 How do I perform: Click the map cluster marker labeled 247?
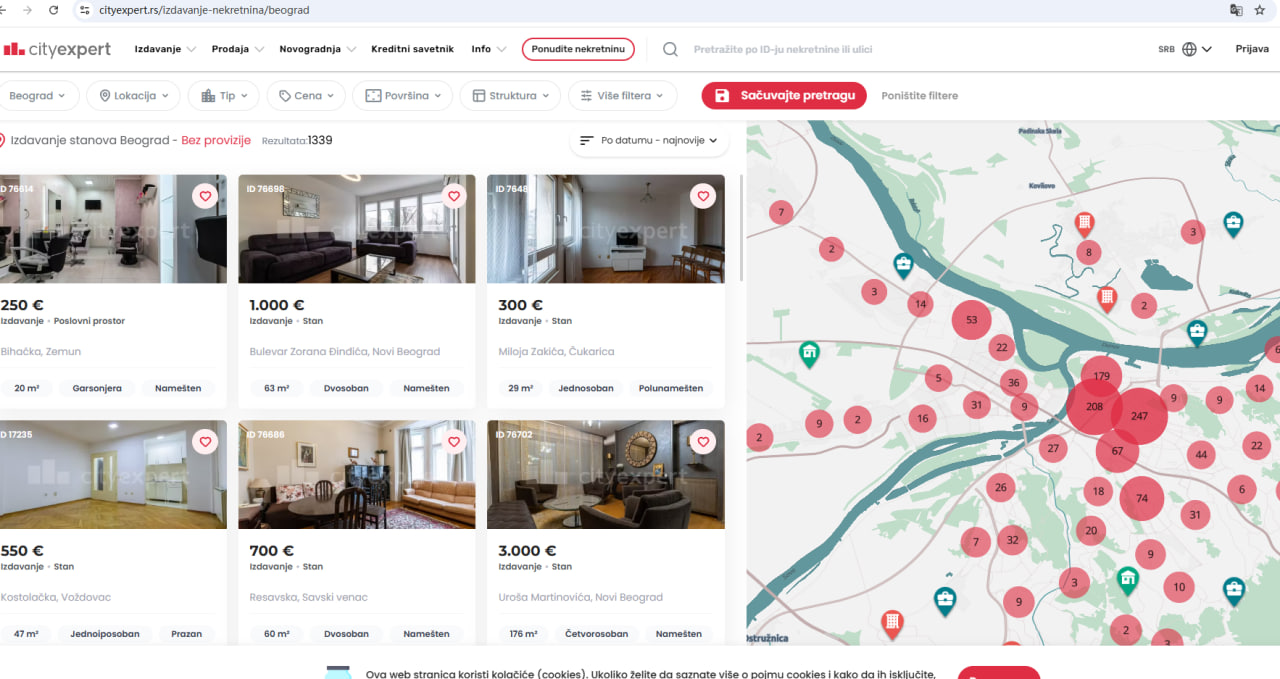1139,416
